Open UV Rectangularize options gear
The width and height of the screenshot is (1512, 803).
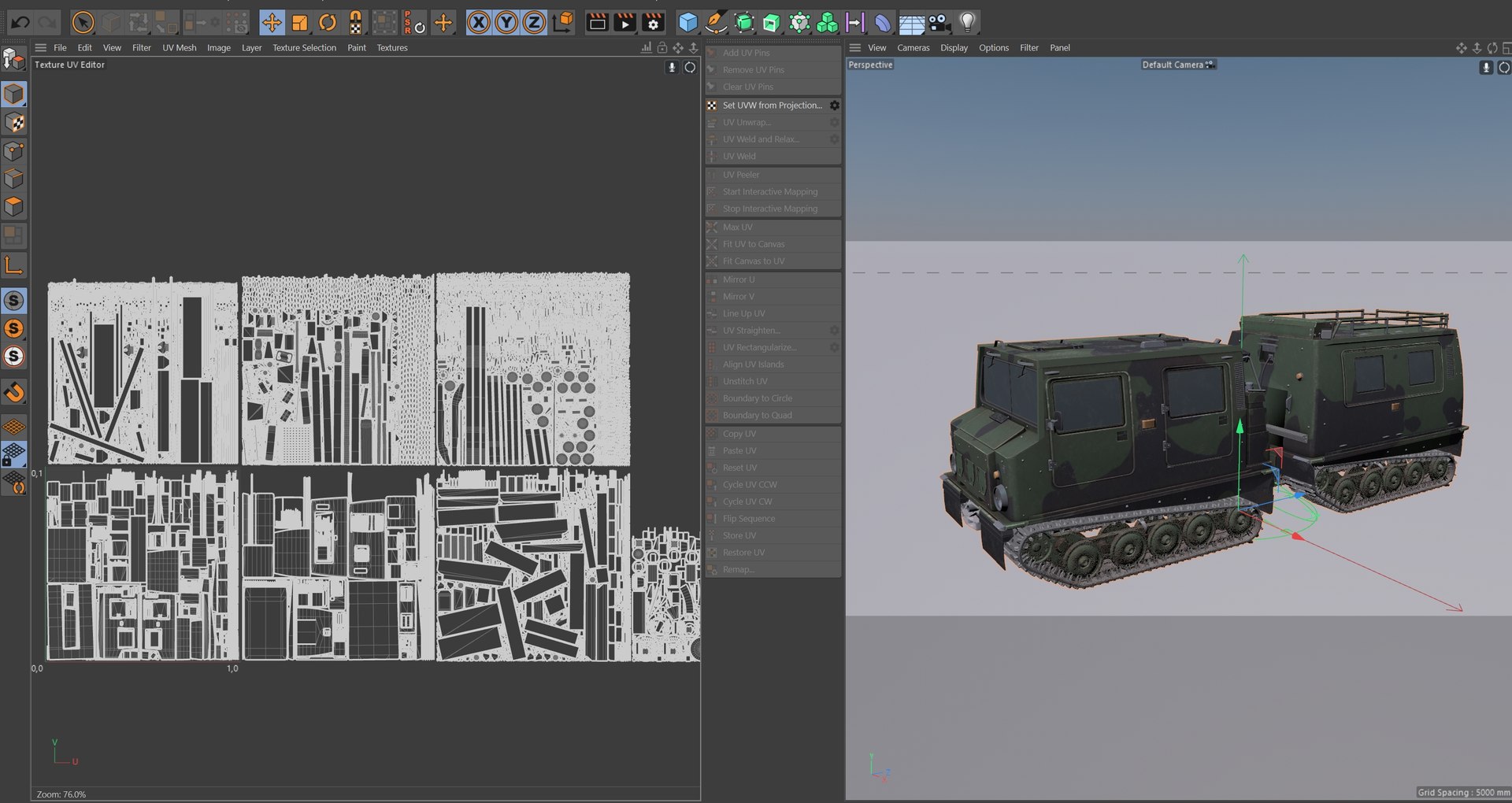click(x=834, y=347)
